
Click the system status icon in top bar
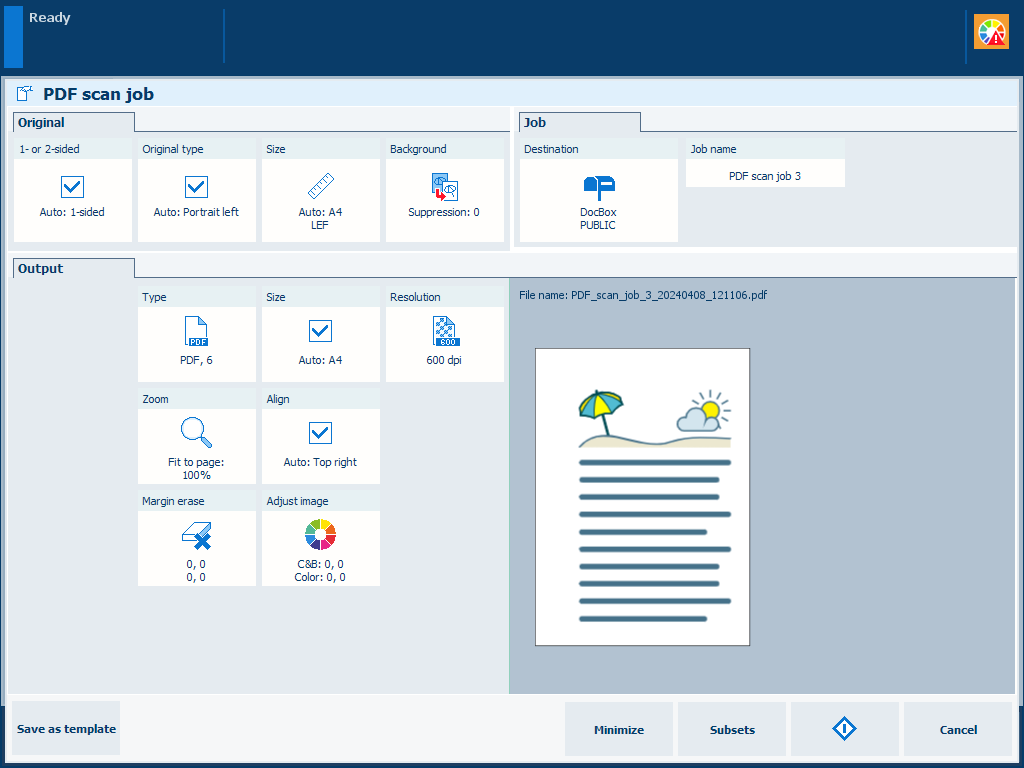click(x=991, y=33)
